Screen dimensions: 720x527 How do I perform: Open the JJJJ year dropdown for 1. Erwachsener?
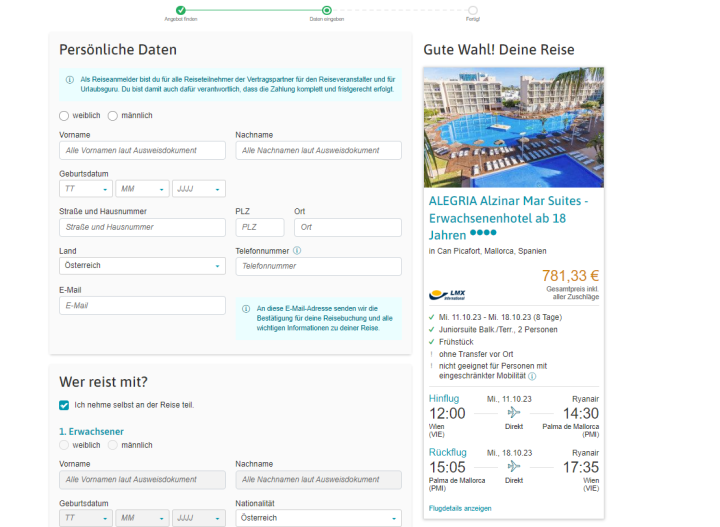pyautogui.click(x=199, y=518)
